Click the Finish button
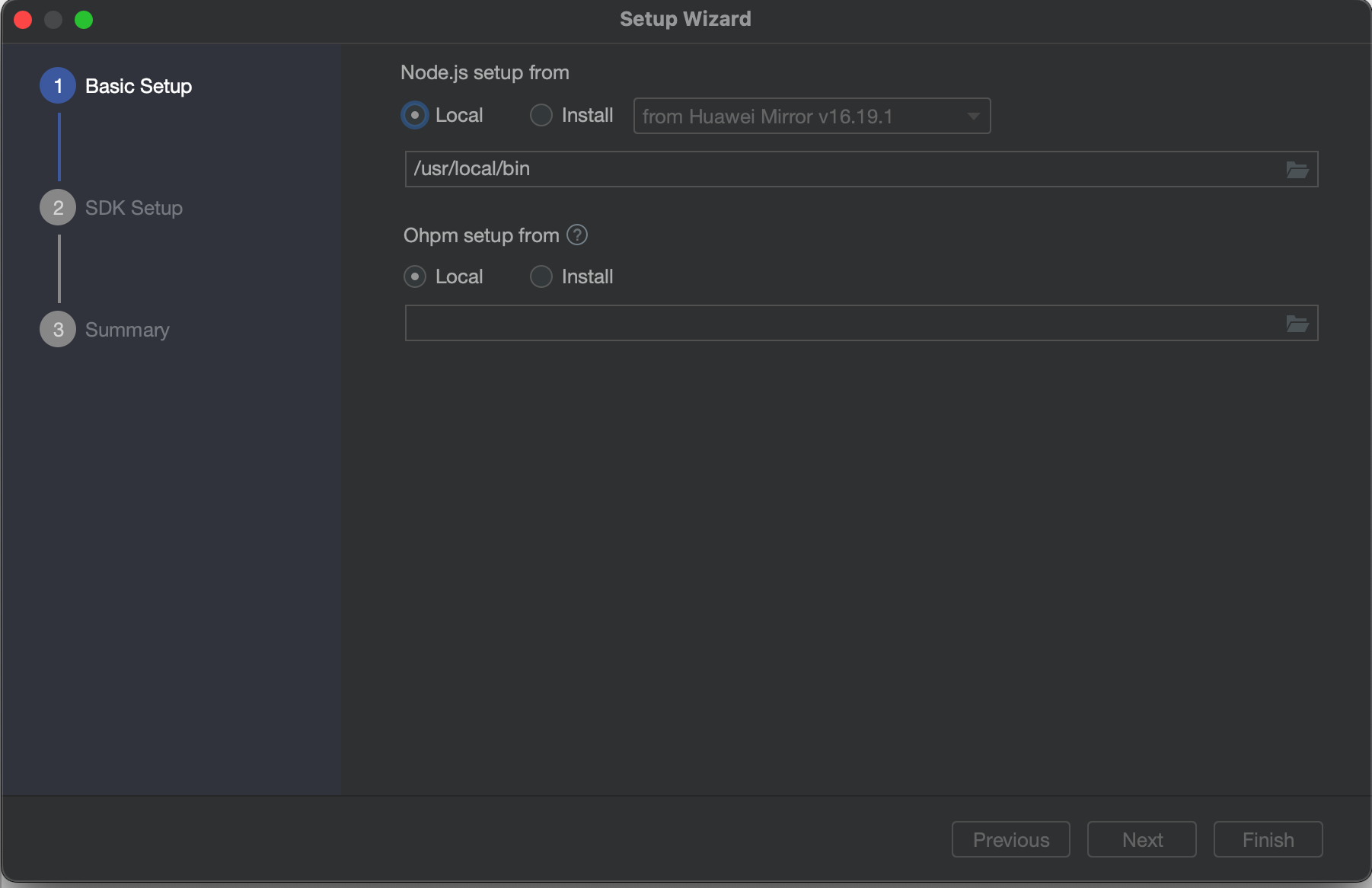This screenshot has width=1372, height=888. (x=1268, y=839)
